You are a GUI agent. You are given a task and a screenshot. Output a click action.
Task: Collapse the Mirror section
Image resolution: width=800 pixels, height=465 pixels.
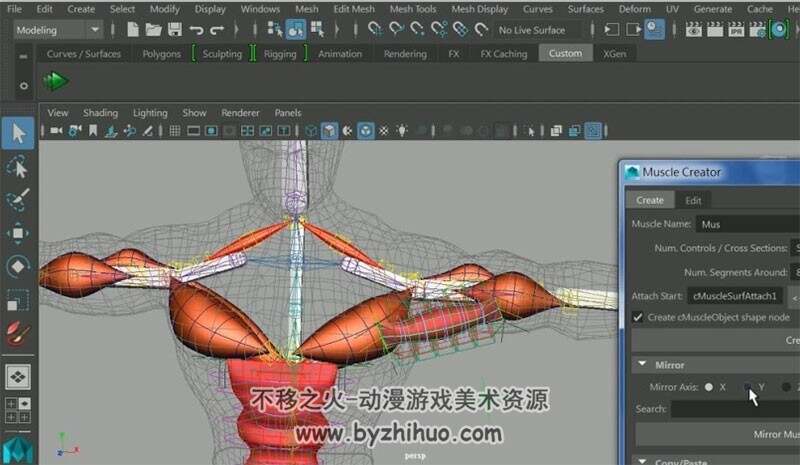(x=642, y=364)
